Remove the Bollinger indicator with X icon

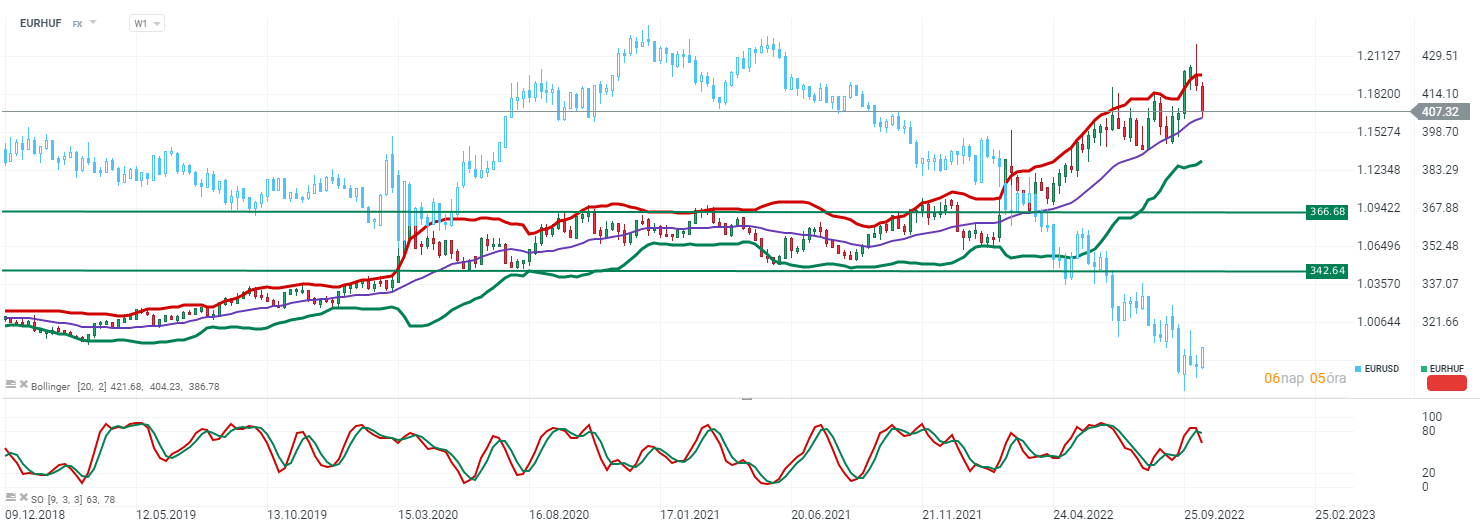coord(22,385)
